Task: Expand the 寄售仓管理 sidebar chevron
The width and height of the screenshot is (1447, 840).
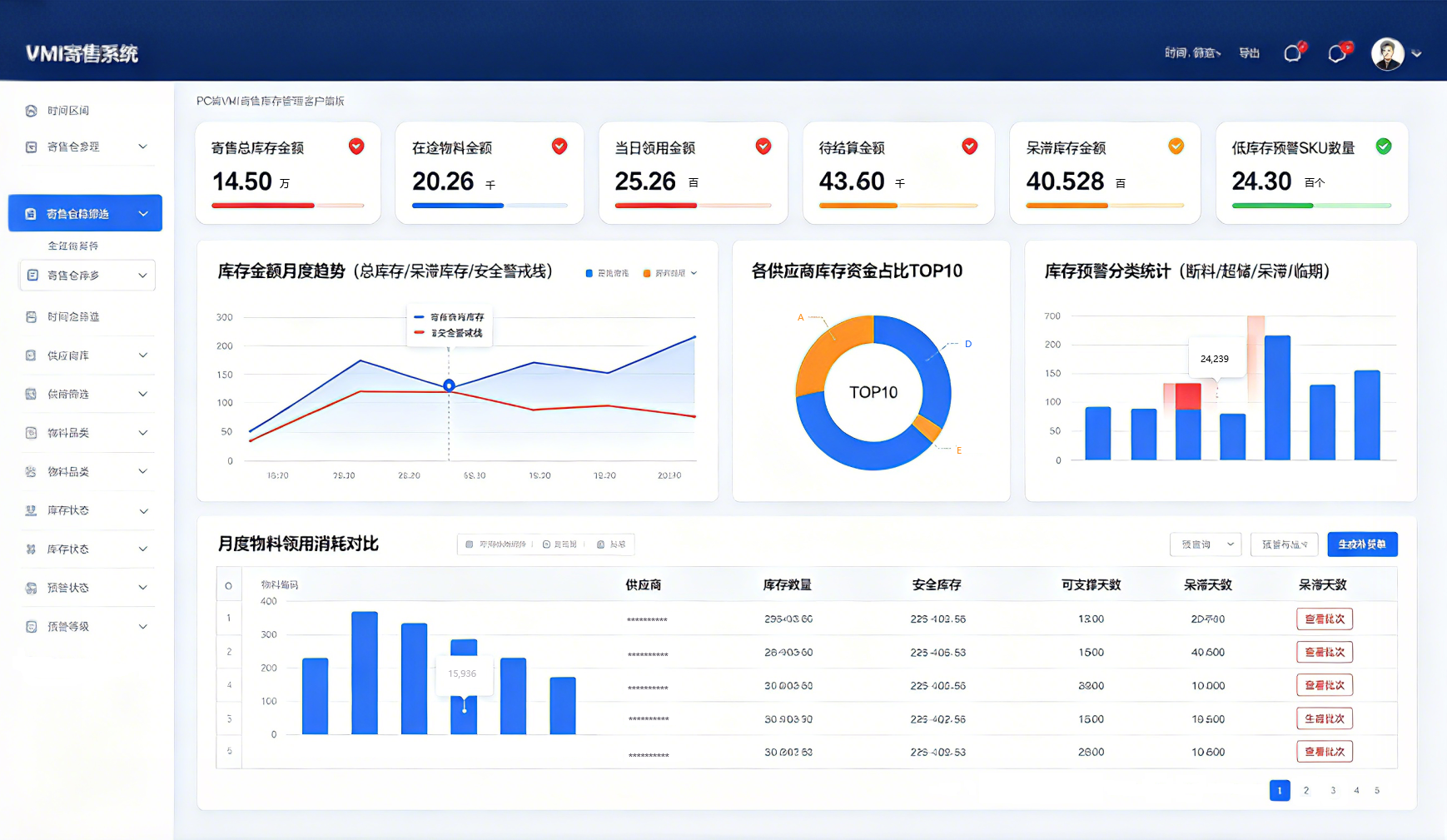Action: tap(142, 147)
